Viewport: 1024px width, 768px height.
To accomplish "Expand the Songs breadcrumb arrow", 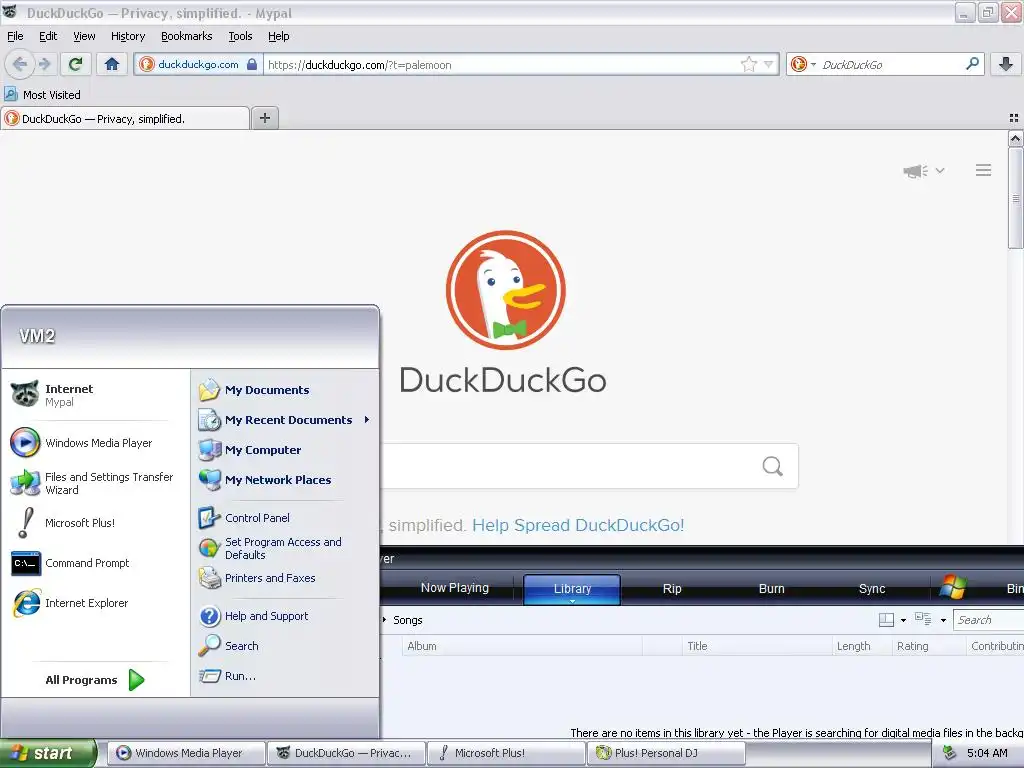I will click(384, 620).
